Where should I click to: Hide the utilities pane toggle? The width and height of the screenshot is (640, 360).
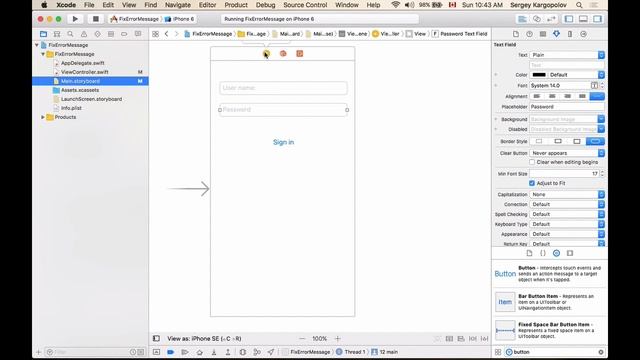pyautogui.click(x=598, y=19)
